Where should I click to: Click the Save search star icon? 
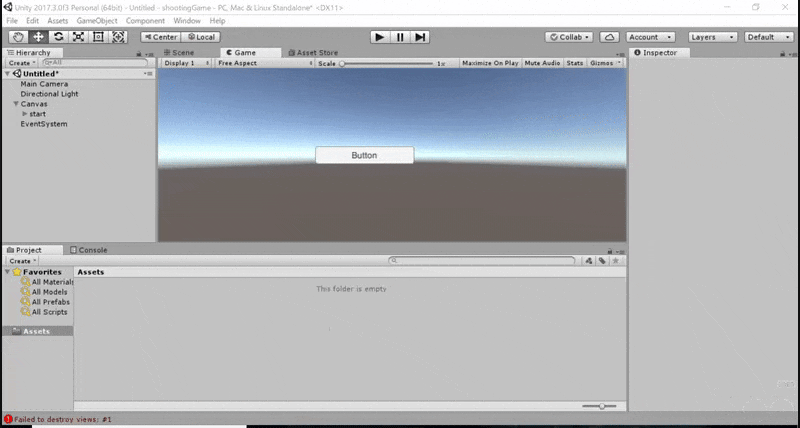[615, 261]
